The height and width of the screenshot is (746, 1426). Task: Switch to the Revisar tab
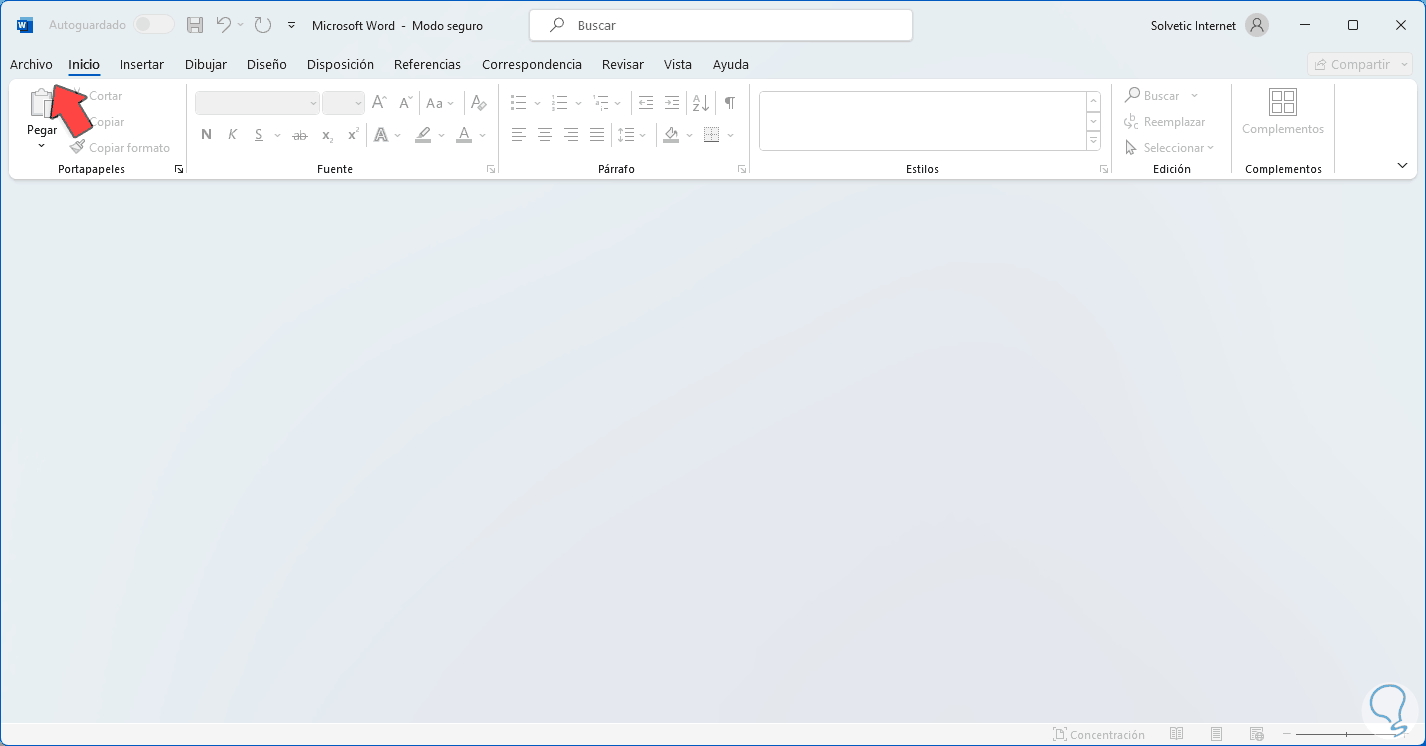point(623,64)
